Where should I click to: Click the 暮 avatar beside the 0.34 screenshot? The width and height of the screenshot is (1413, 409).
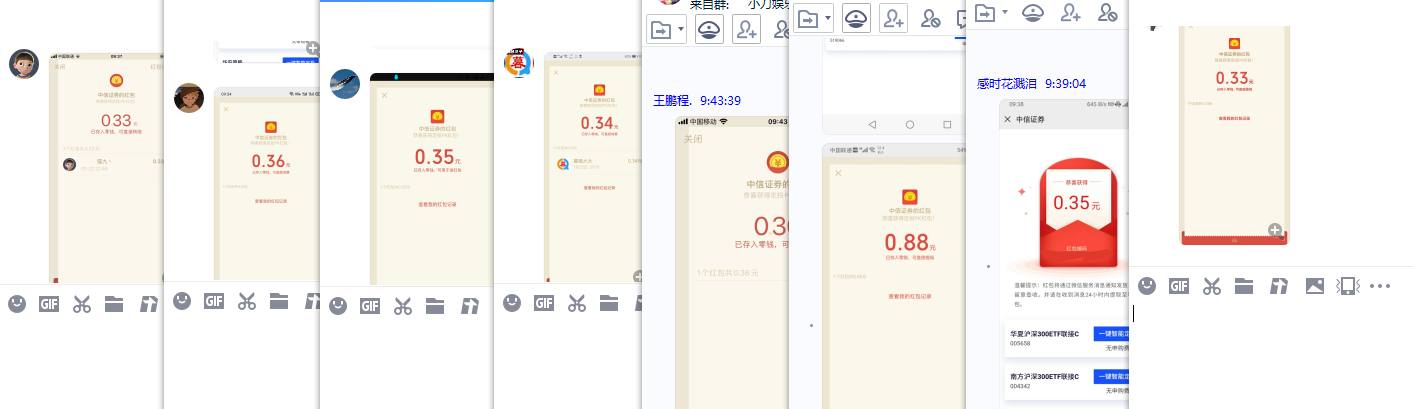click(x=518, y=63)
